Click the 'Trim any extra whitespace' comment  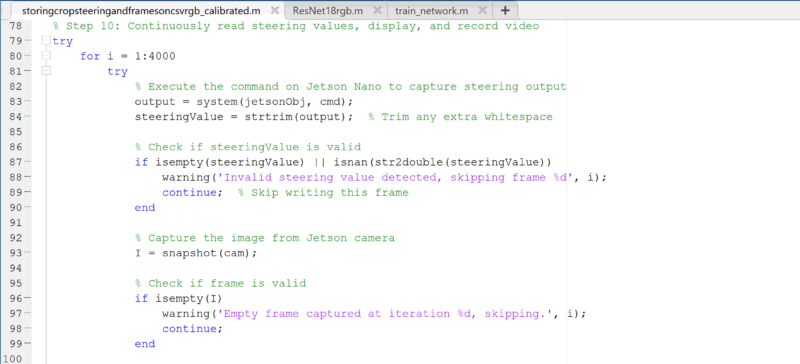pyautogui.click(x=460, y=117)
